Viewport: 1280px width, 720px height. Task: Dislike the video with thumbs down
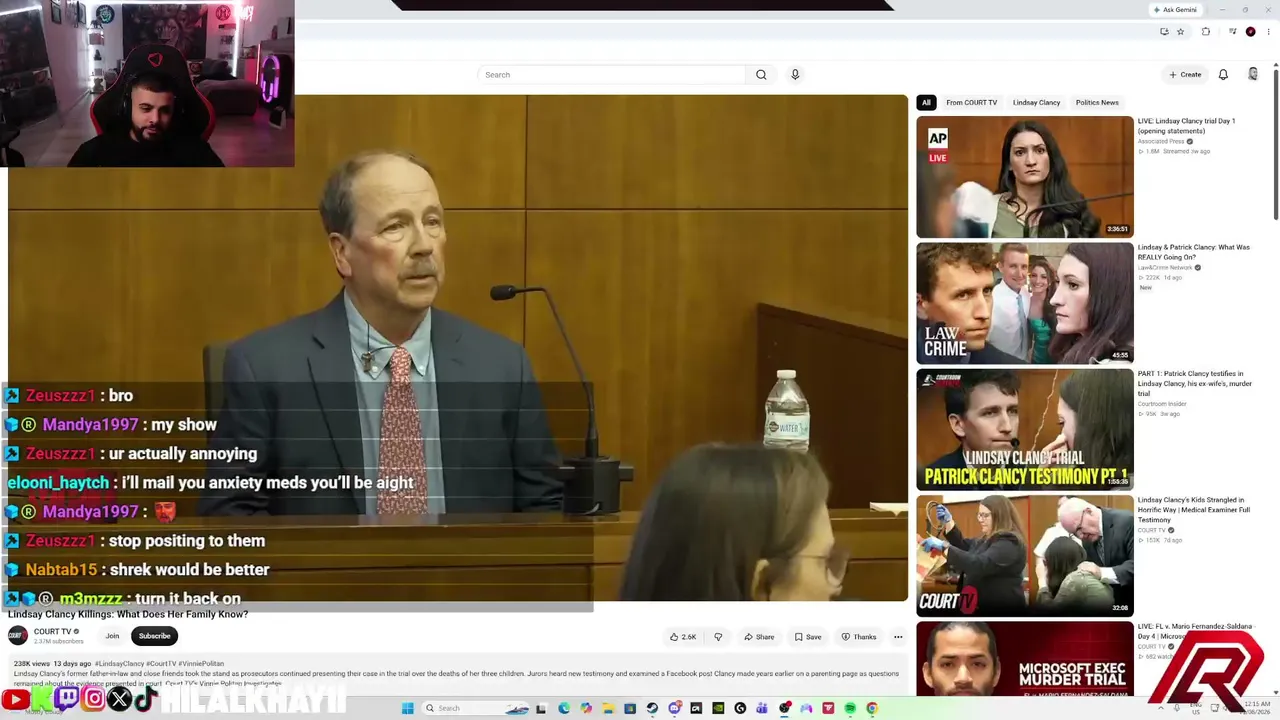pos(718,637)
